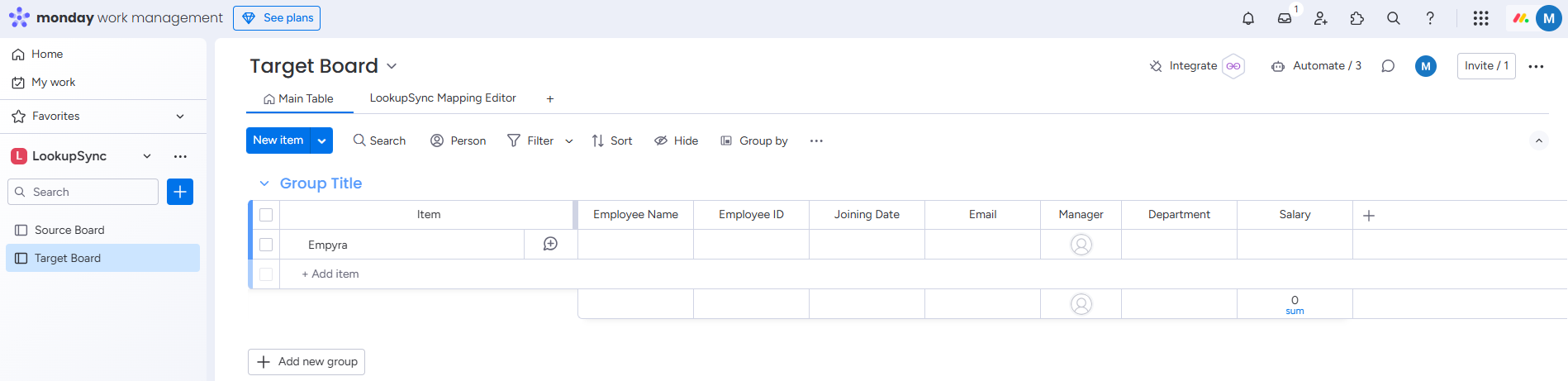Screen dimensions: 1568x381
Task: Add a new board view plus
Action: 550,98
